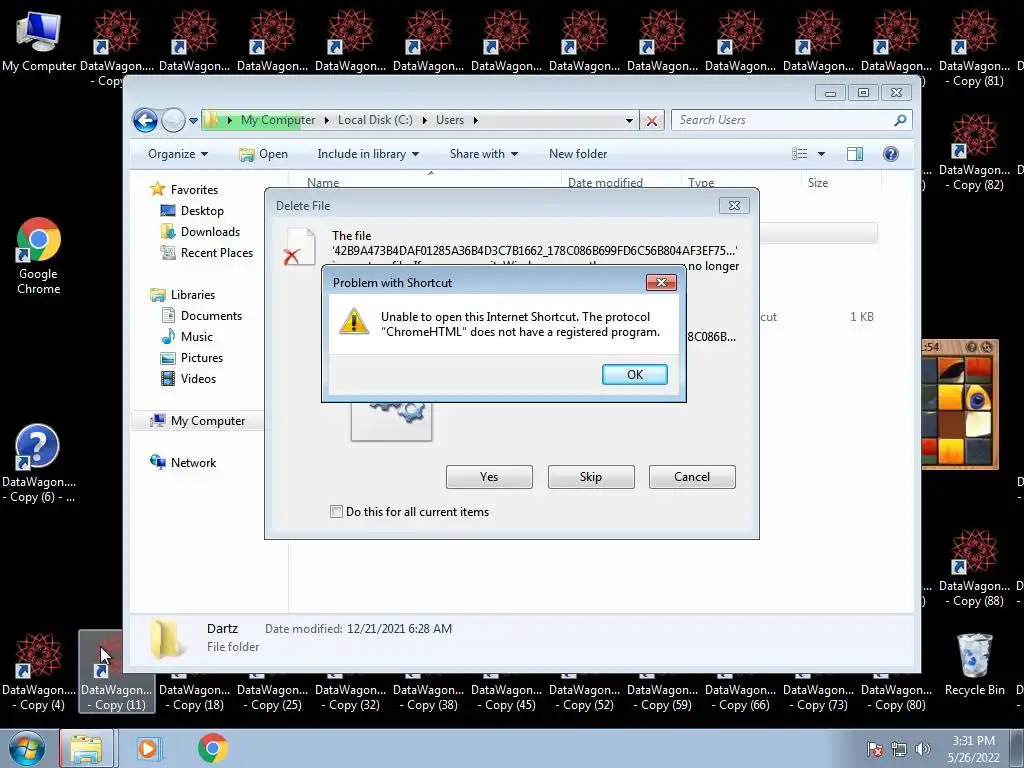The image size is (1024, 768).
Task: Click the change view icon
Action: click(x=799, y=154)
